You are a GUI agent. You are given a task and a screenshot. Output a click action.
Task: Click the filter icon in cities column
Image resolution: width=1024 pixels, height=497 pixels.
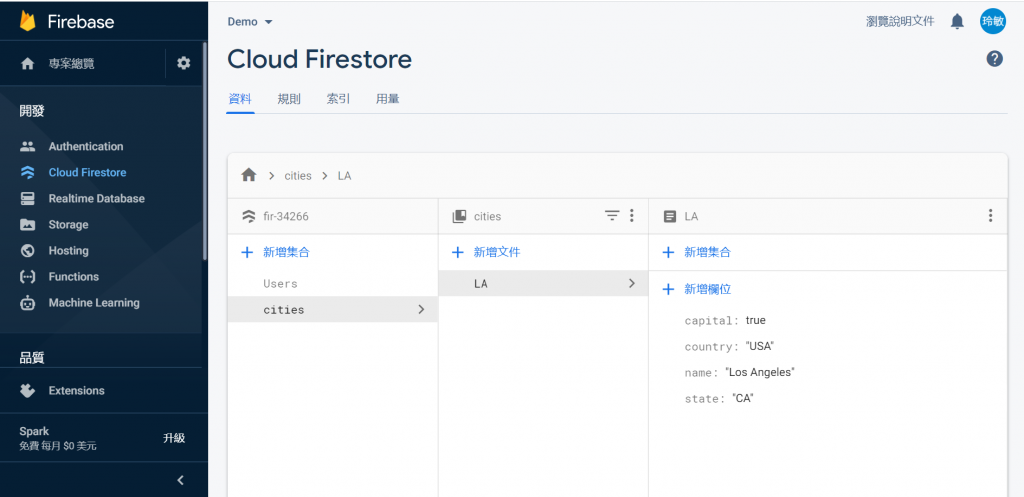(611, 216)
